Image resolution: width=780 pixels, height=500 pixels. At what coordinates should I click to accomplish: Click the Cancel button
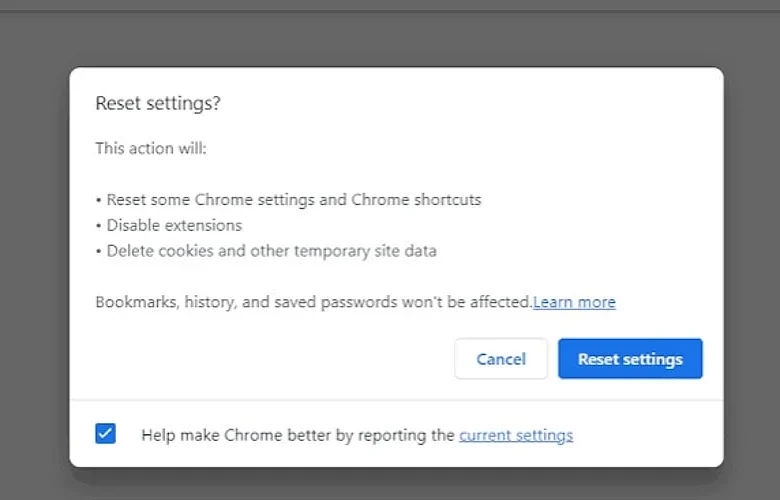click(x=500, y=359)
